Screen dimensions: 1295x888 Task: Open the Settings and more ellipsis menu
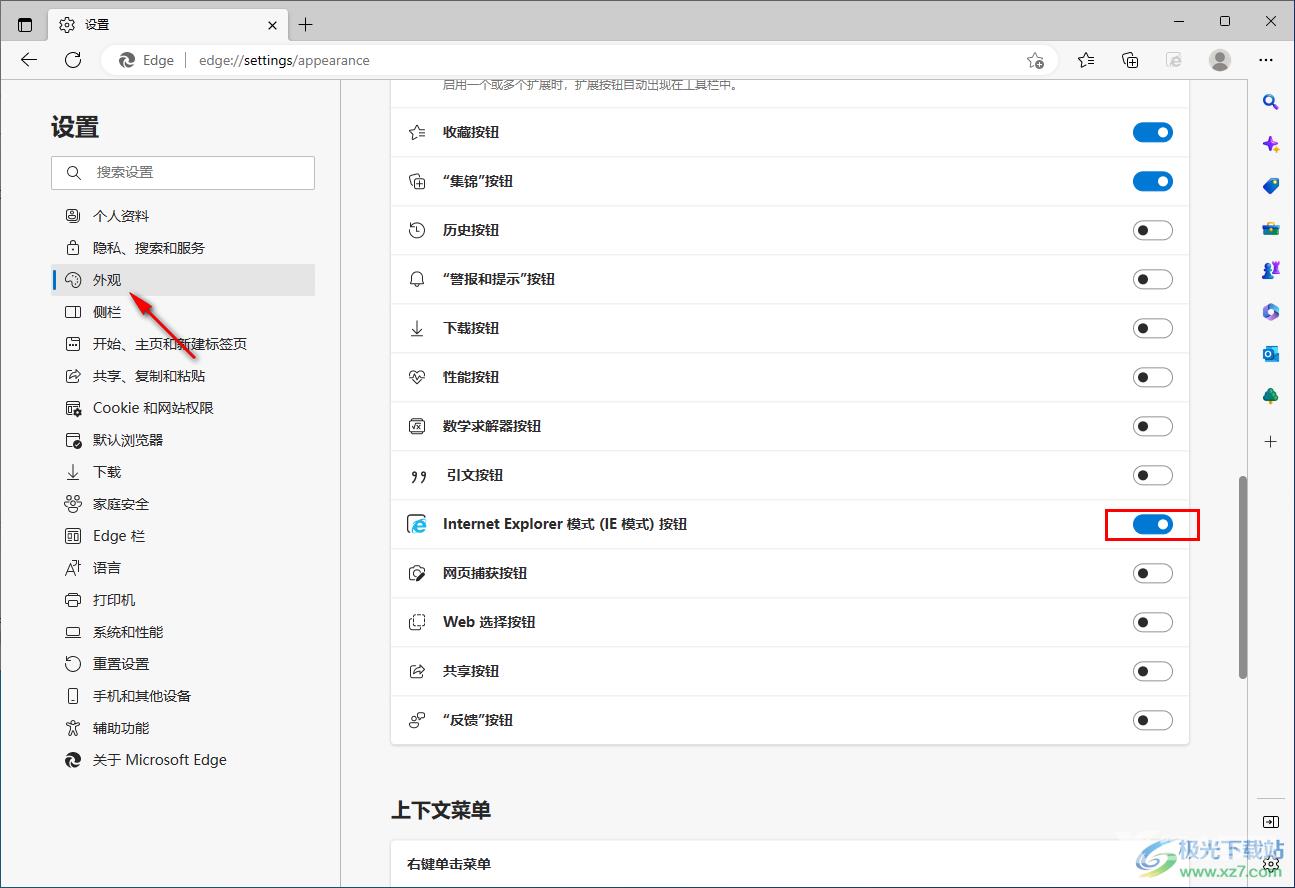1266,60
